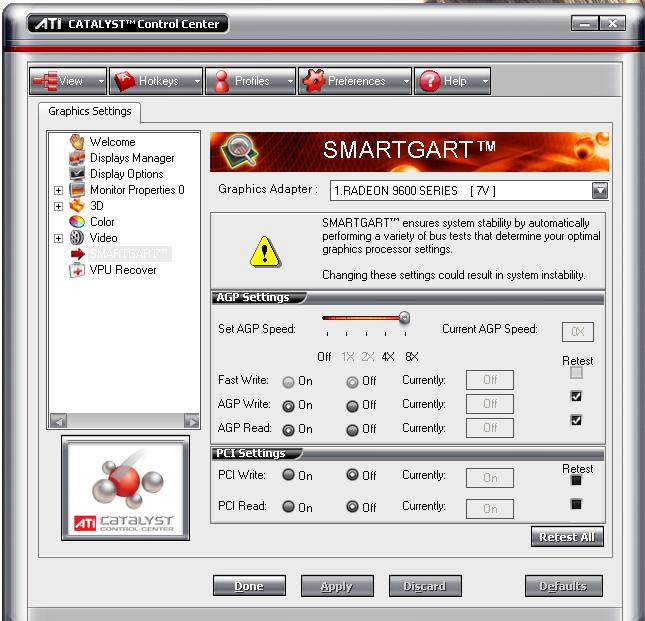Expand the Monitor Properties 0 node
This screenshot has height=621, width=645.
tap(58, 190)
